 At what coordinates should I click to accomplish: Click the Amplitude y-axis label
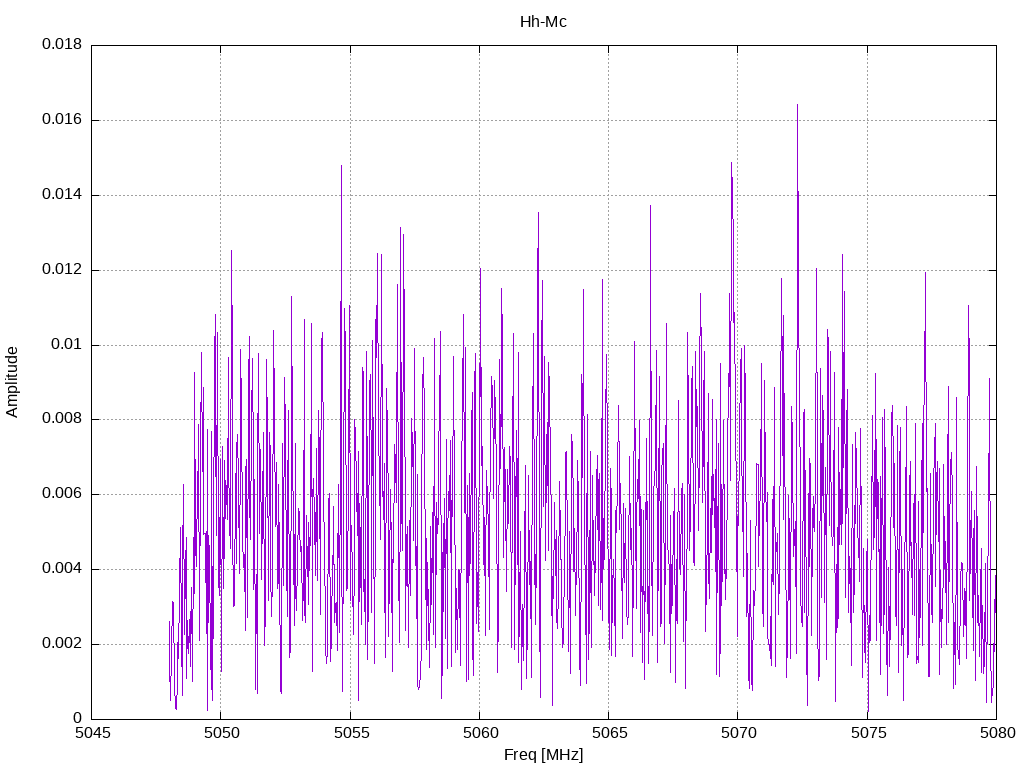coord(12,382)
